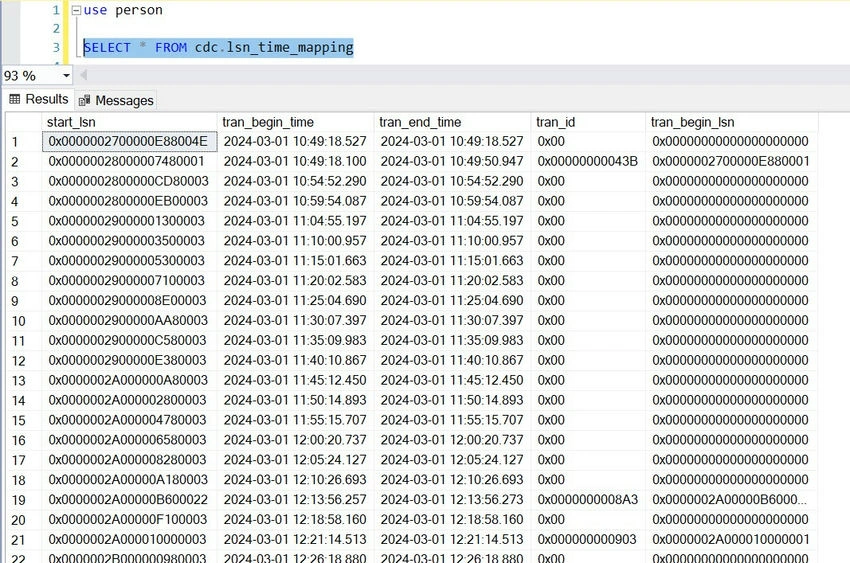The width and height of the screenshot is (850, 563).
Task: Click the horizontal scroll left arrow
Action: (83, 75)
